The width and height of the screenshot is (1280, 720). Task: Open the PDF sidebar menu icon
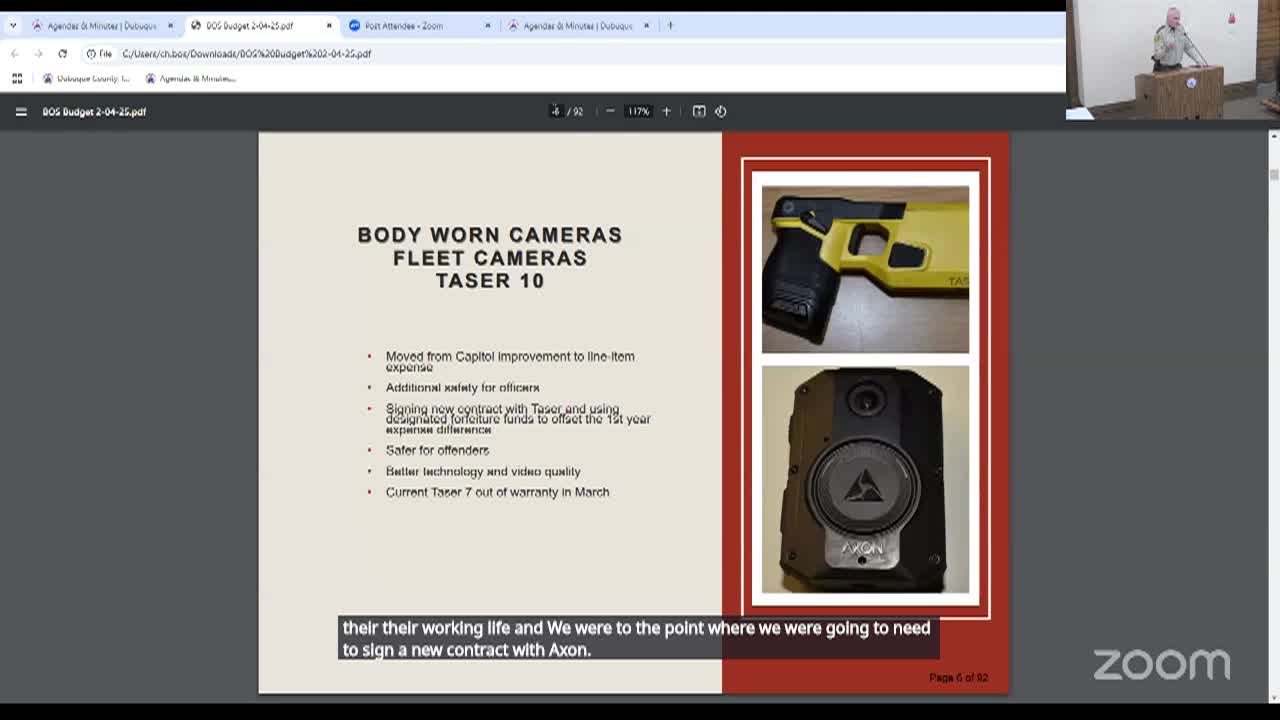tap(21, 111)
